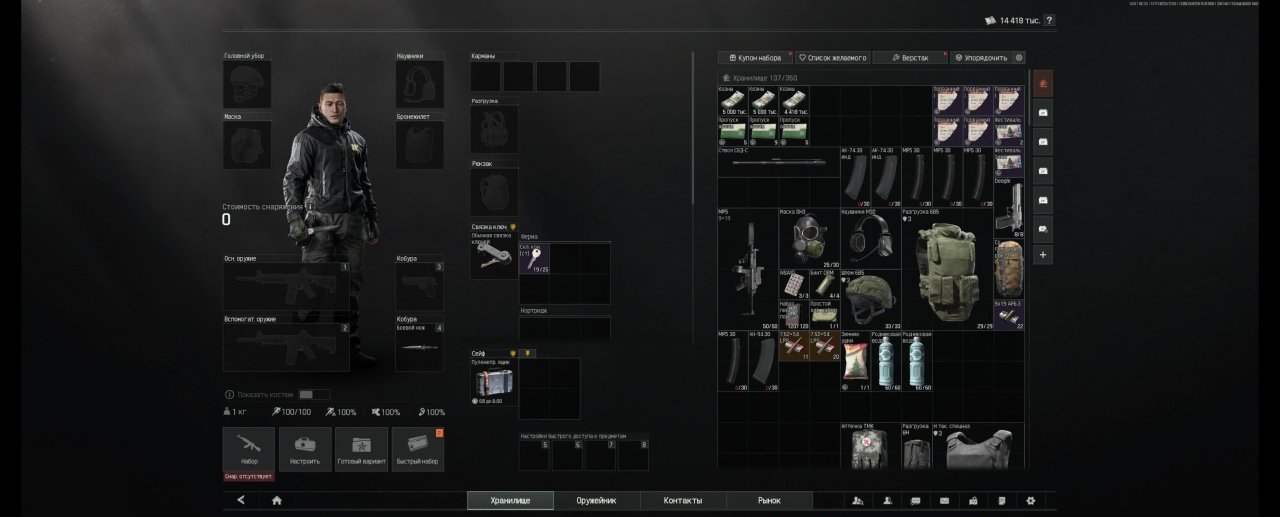Select the 9x19 АР6.3 ammo stack
The image size is (1280, 517).
tap(1009, 315)
